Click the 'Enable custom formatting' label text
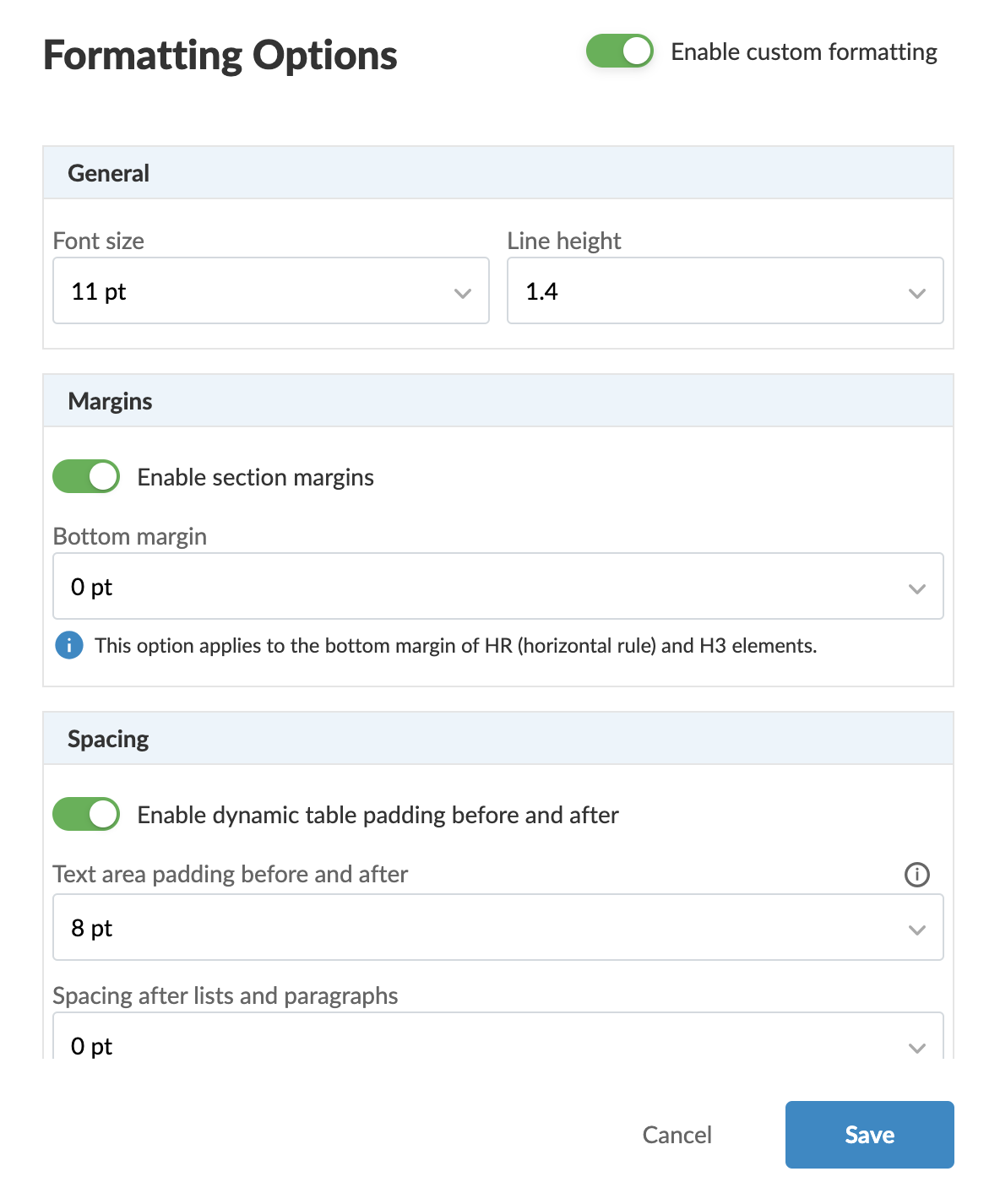 (803, 52)
